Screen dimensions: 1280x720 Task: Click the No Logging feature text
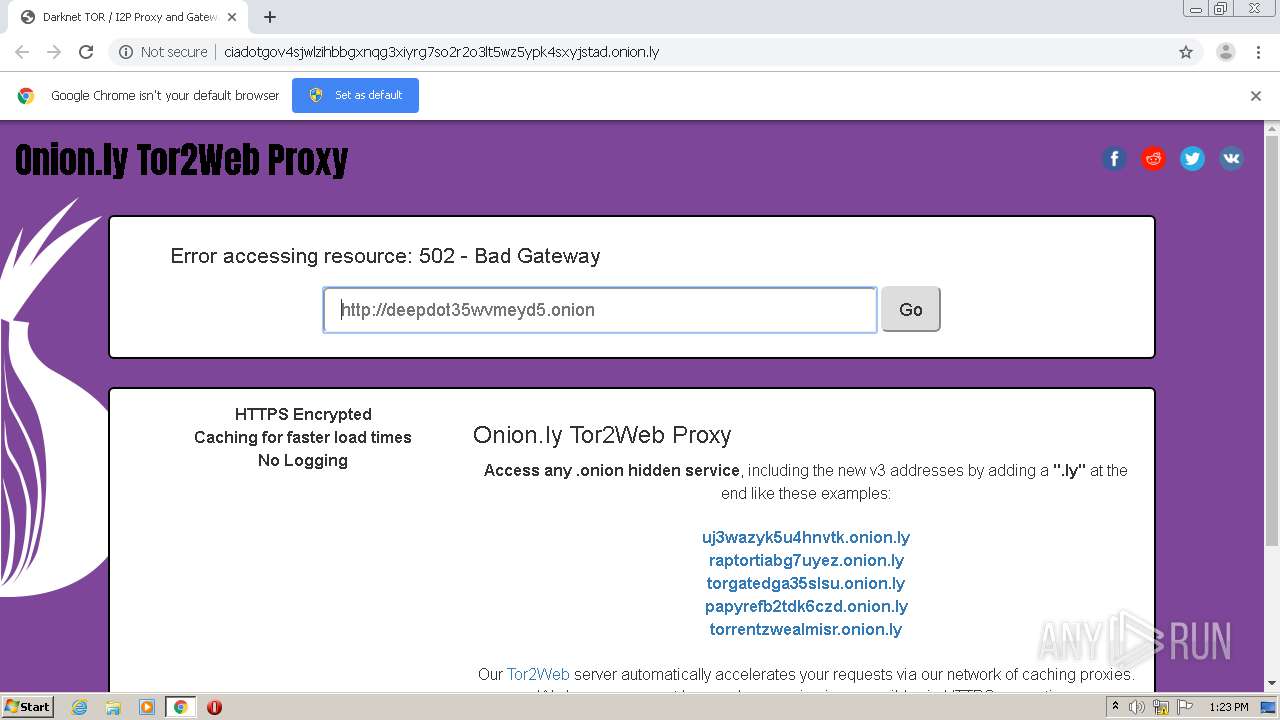(303, 460)
